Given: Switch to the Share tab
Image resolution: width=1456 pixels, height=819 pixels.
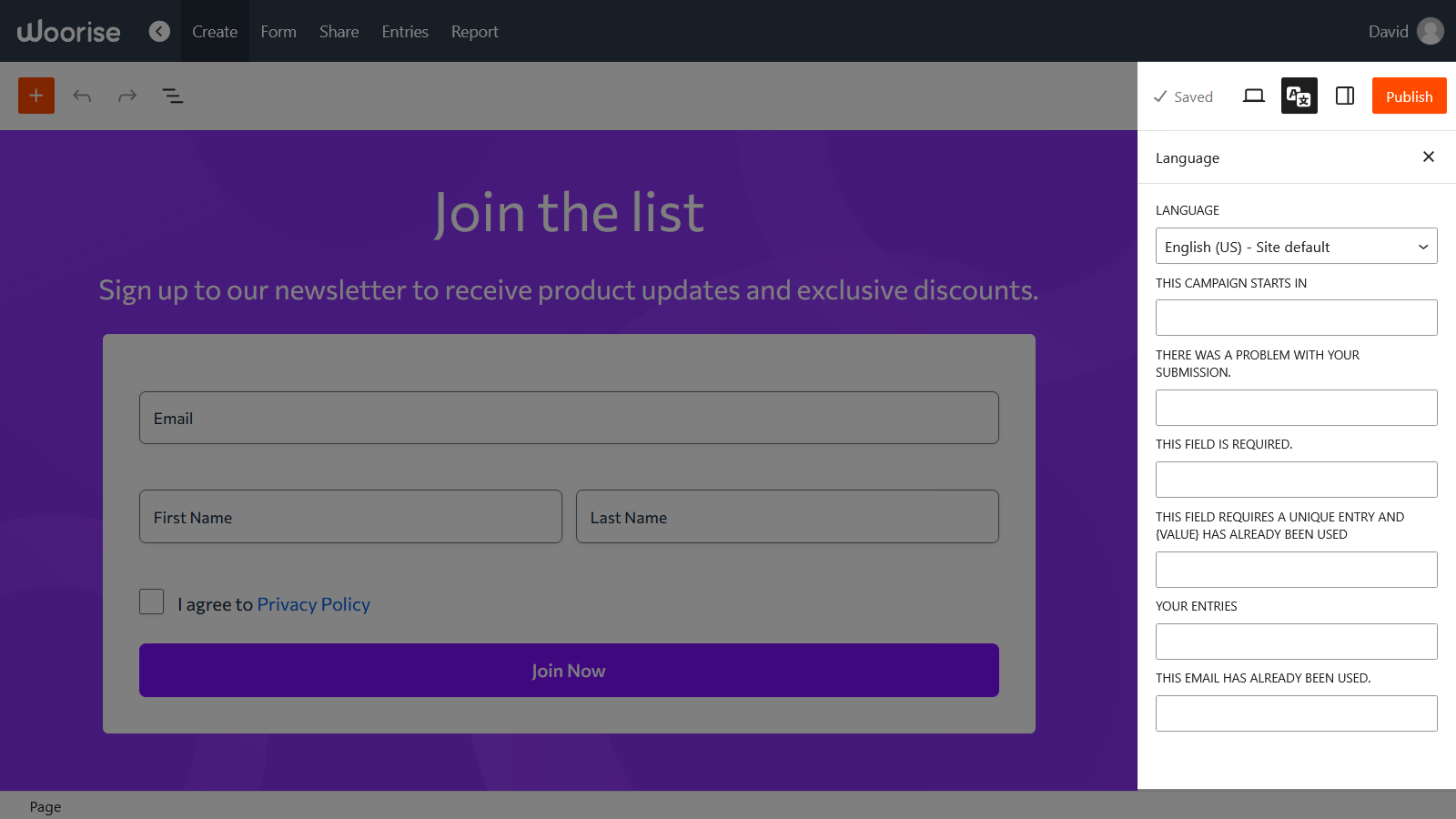Looking at the screenshot, I should [x=339, y=32].
